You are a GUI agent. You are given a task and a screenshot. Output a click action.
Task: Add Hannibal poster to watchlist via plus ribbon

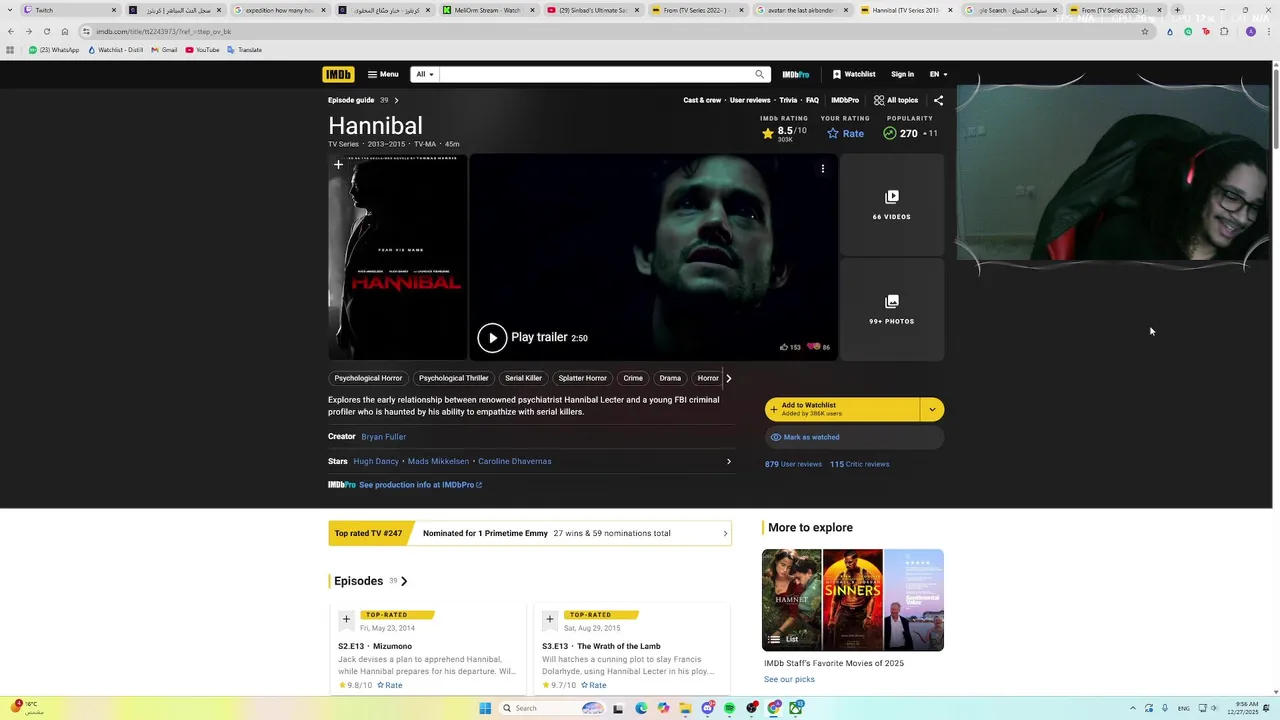coord(338,165)
